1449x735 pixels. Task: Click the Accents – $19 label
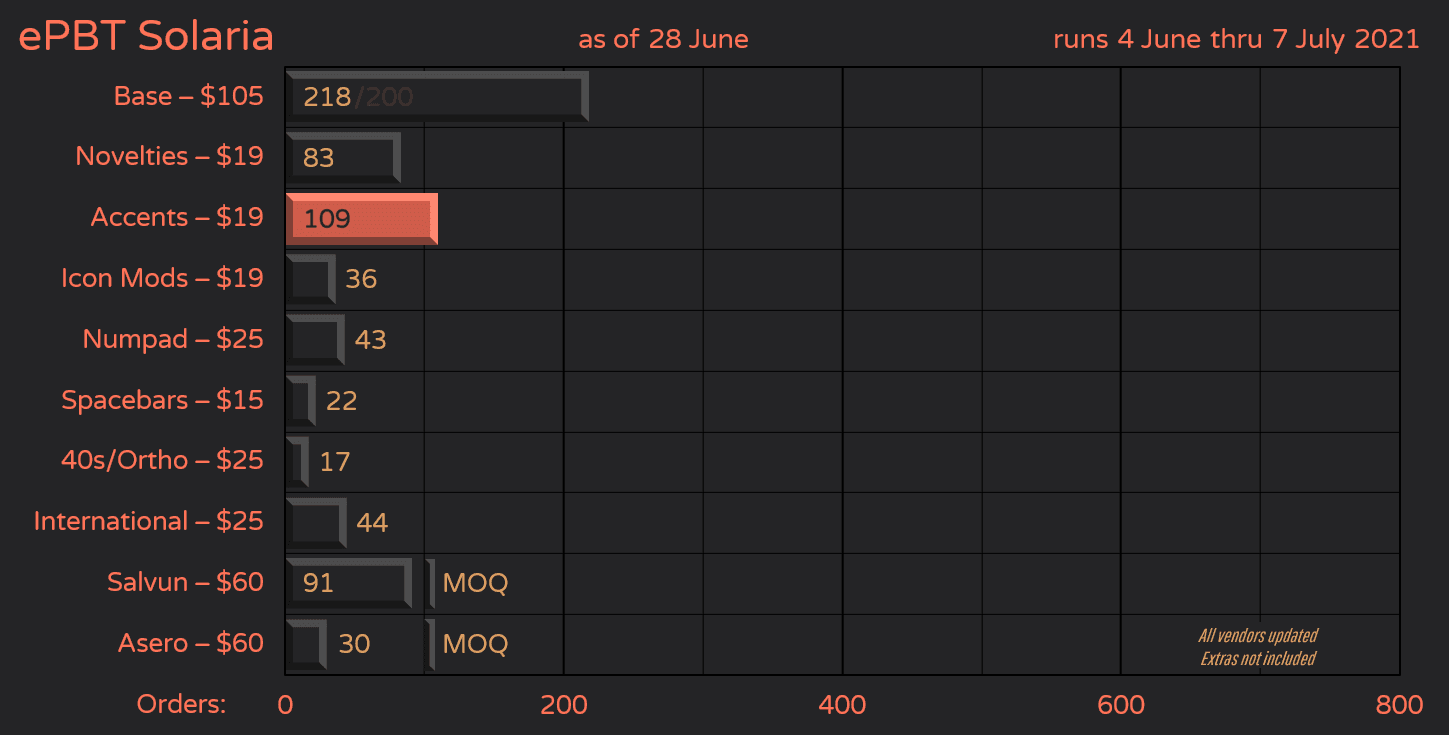177,217
